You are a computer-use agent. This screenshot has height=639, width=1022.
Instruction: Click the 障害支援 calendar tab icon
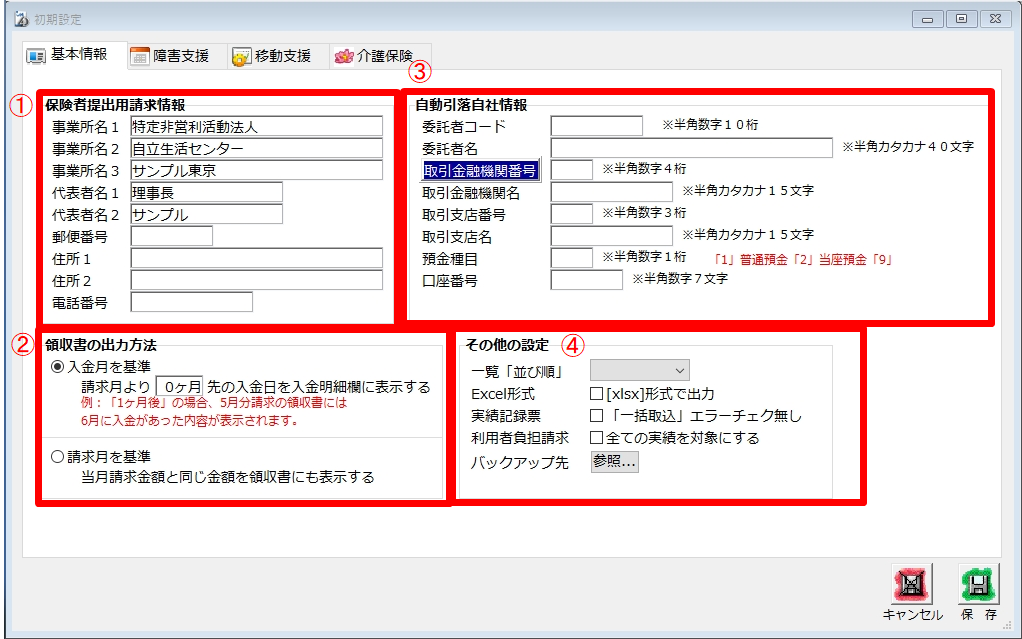click(x=140, y=56)
